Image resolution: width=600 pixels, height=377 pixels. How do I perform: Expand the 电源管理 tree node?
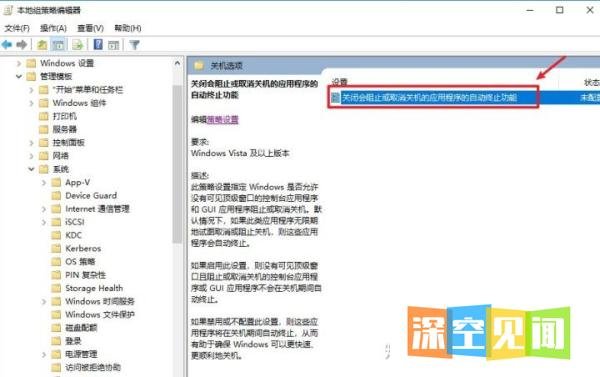(44, 354)
